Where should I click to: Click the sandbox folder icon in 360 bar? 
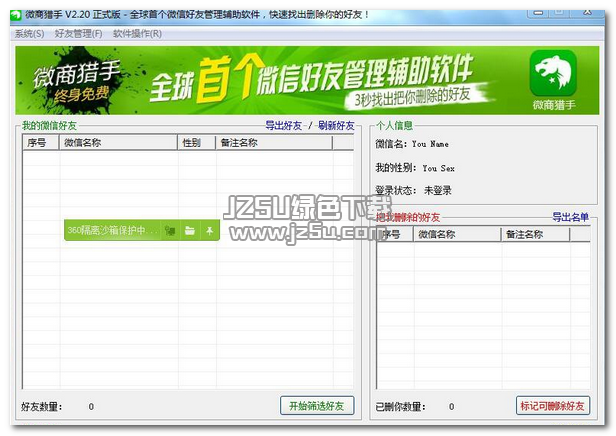(190, 230)
